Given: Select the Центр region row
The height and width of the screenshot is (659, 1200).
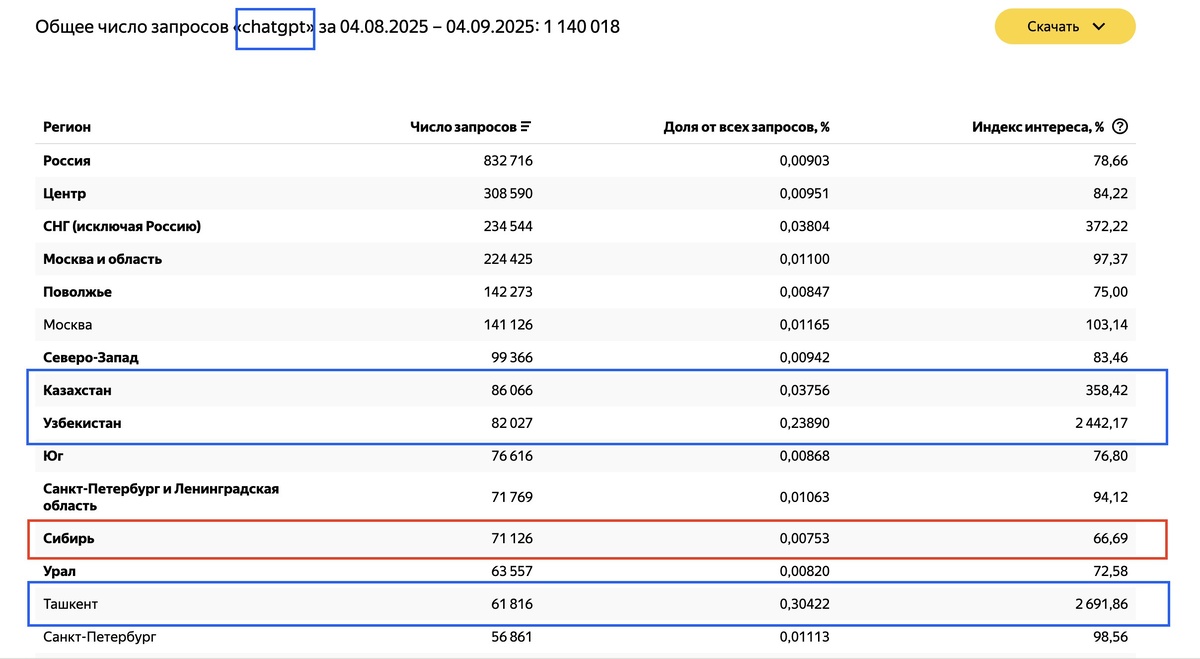Looking at the screenshot, I should coord(585,193).
